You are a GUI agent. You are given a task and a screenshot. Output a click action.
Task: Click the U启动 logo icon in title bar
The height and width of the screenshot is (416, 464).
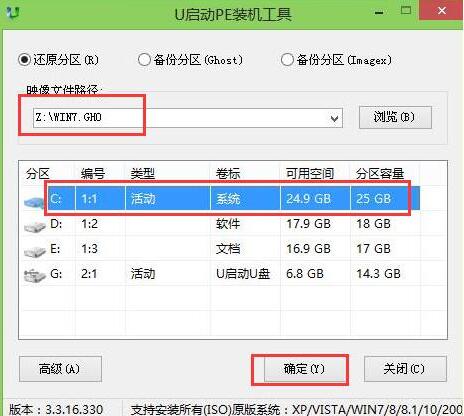coord(13,13)
